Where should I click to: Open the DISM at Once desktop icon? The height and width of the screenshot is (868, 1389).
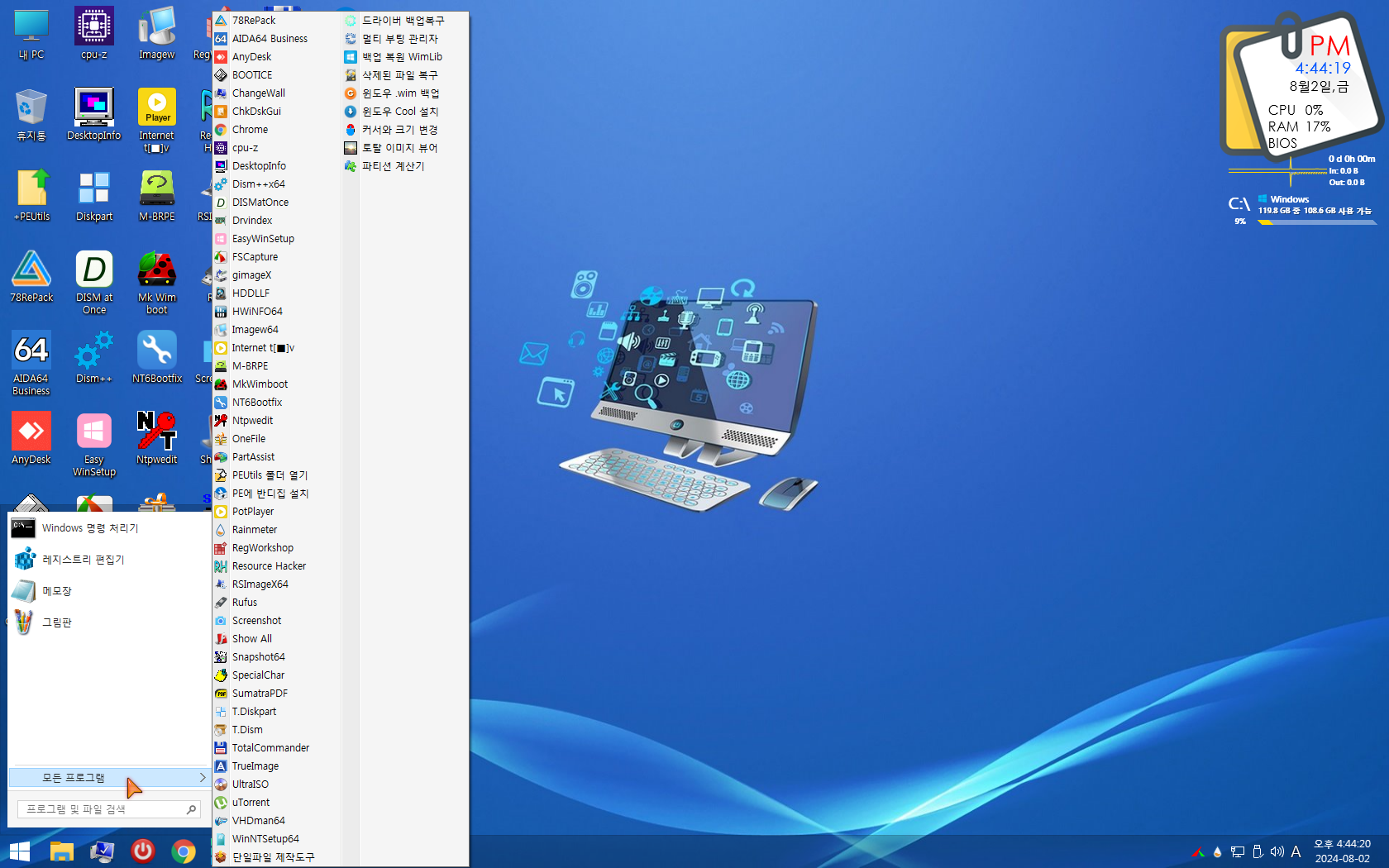tap(94, 283)
